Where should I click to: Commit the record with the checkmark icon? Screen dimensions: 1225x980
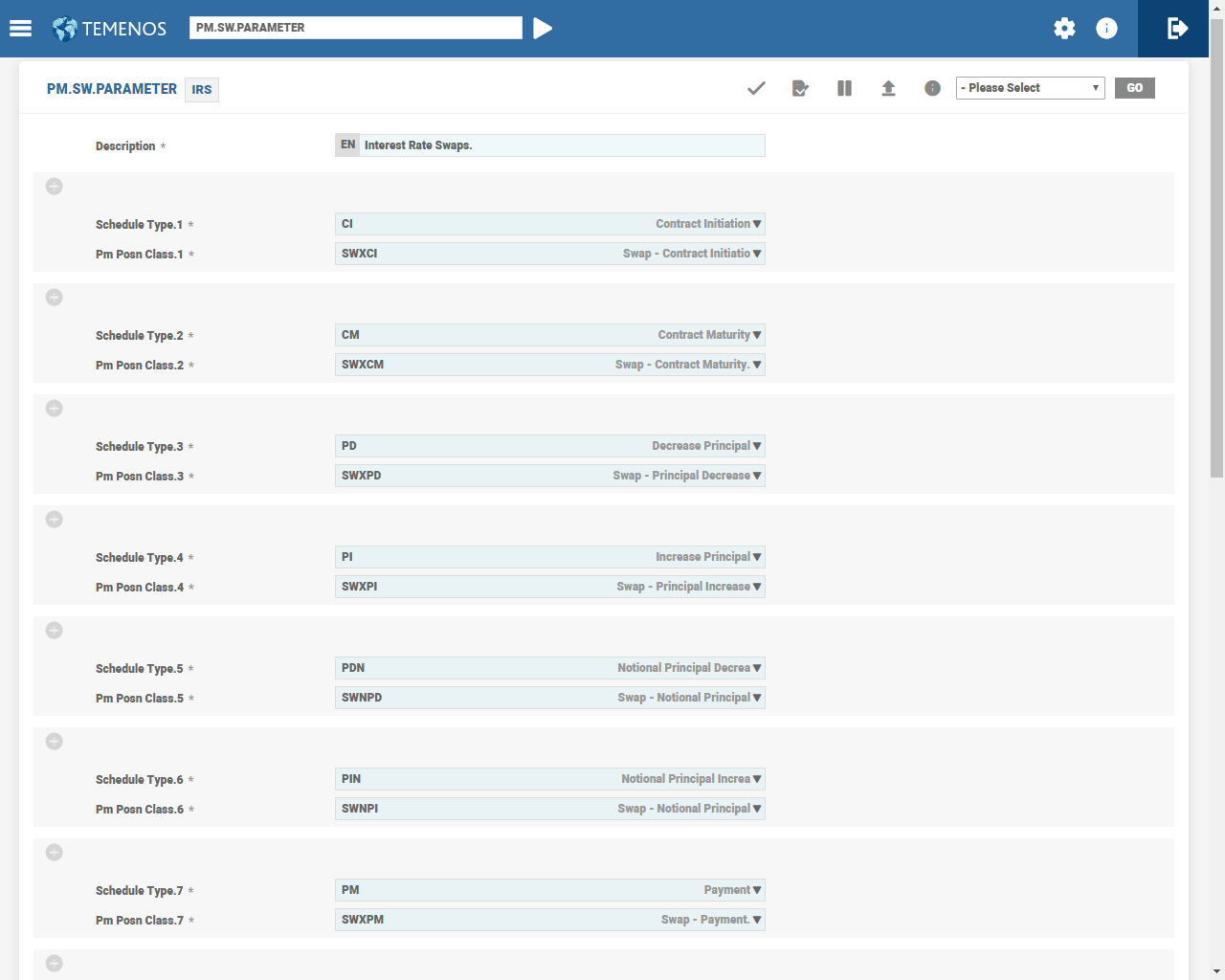(756, 88)
